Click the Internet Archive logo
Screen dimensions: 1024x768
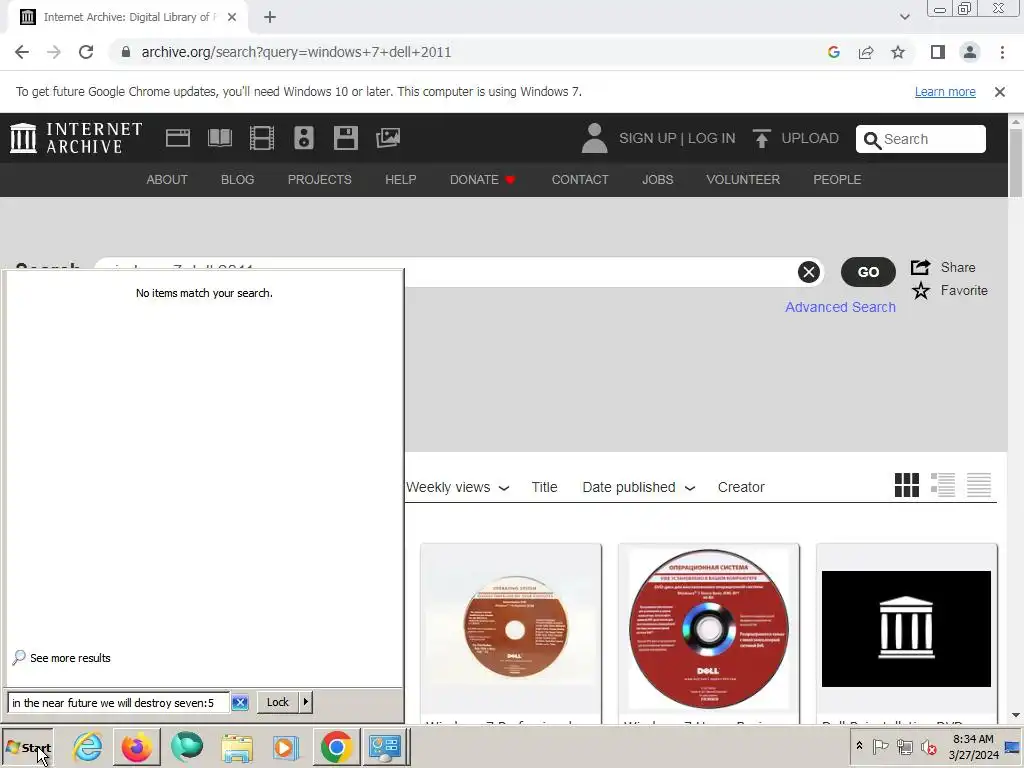(x=76, y=138)
